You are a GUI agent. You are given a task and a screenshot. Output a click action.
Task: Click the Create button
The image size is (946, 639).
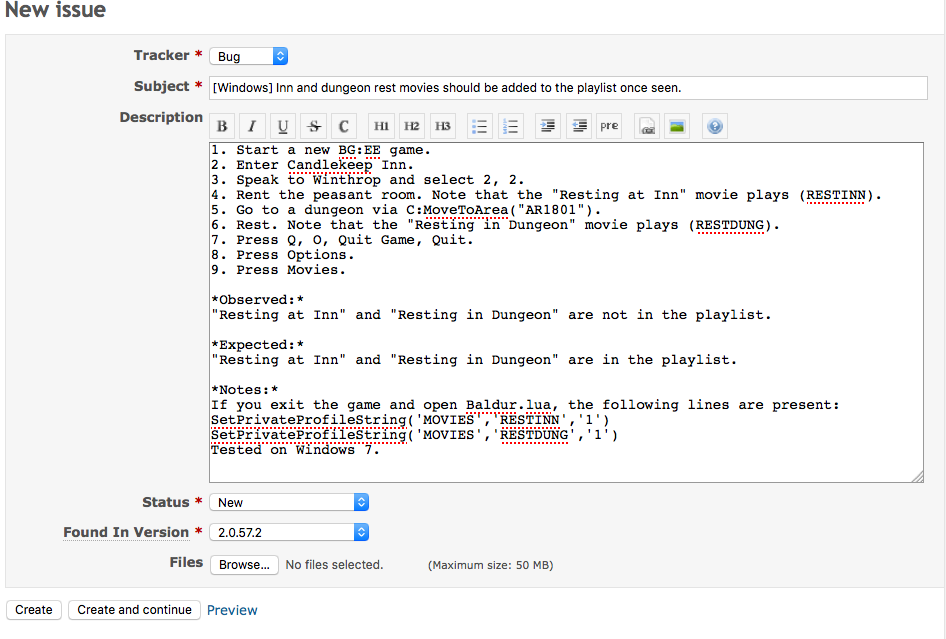(x=34, y=610)
